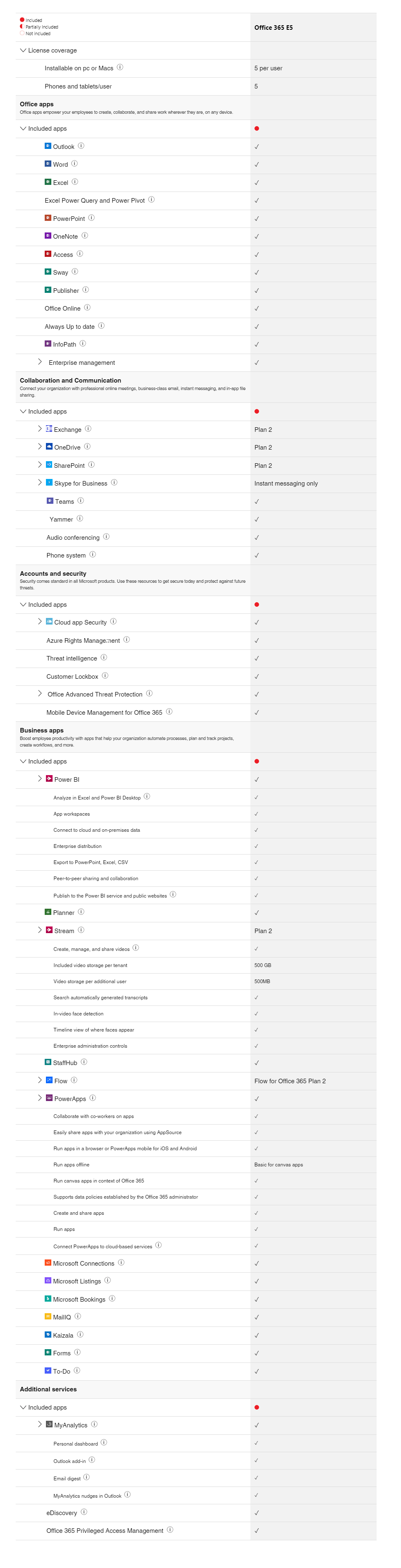
Task: Expand the Enterprise management row
Action: point(40,361)
